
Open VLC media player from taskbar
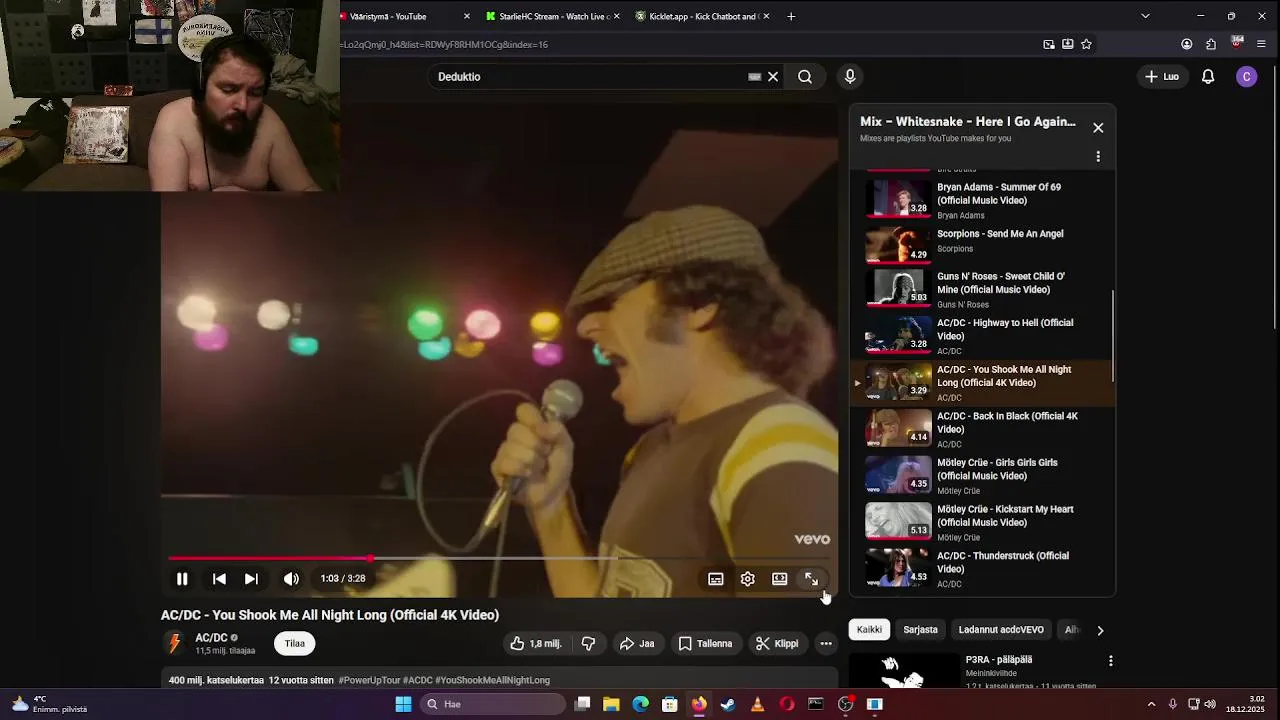pos(757,704)
